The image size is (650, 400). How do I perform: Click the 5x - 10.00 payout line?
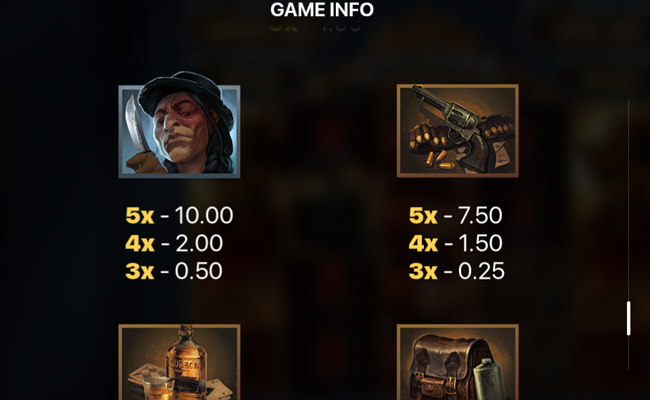point(179,216)
